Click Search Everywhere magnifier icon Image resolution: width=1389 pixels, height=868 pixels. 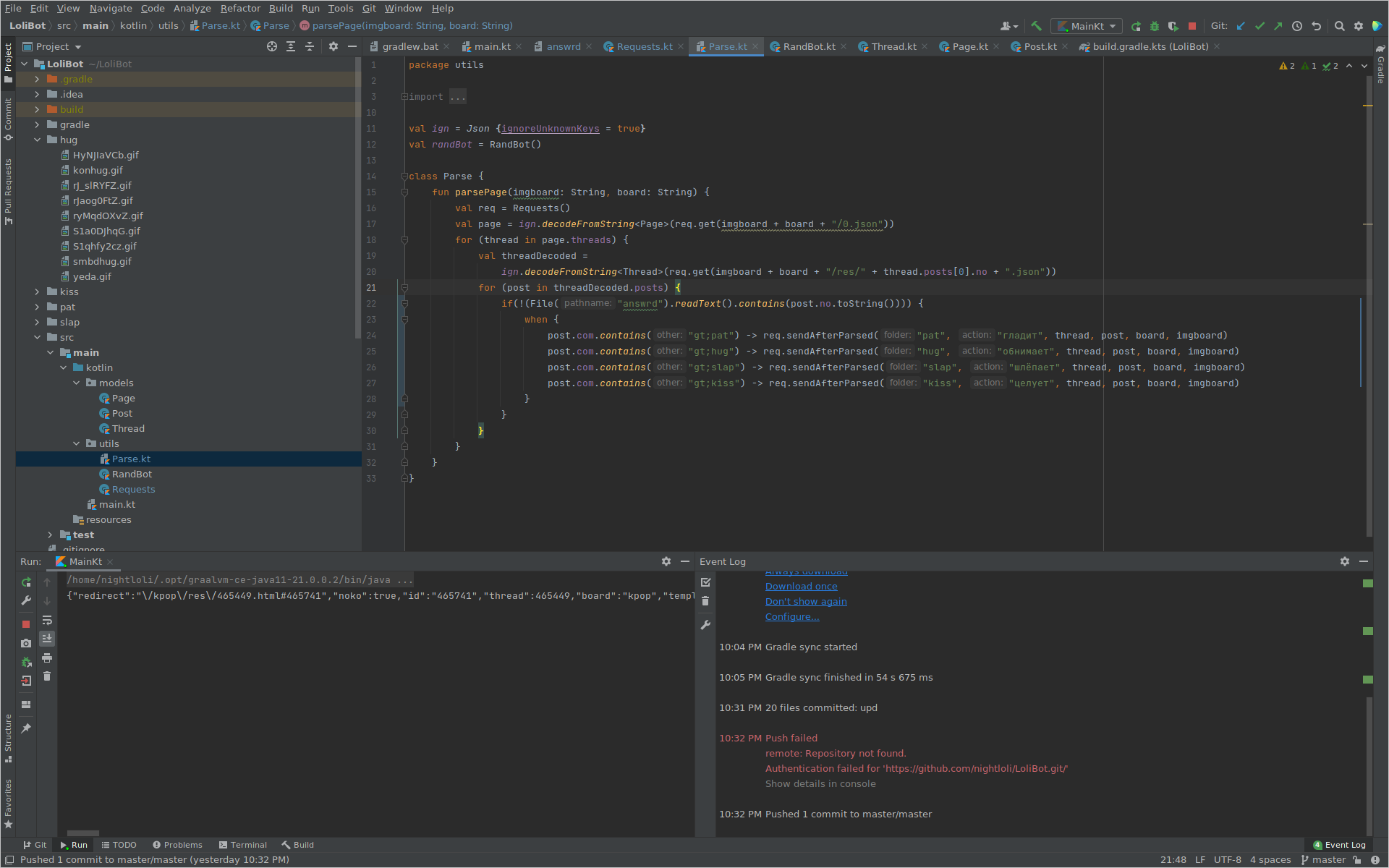coord(1339,26)
